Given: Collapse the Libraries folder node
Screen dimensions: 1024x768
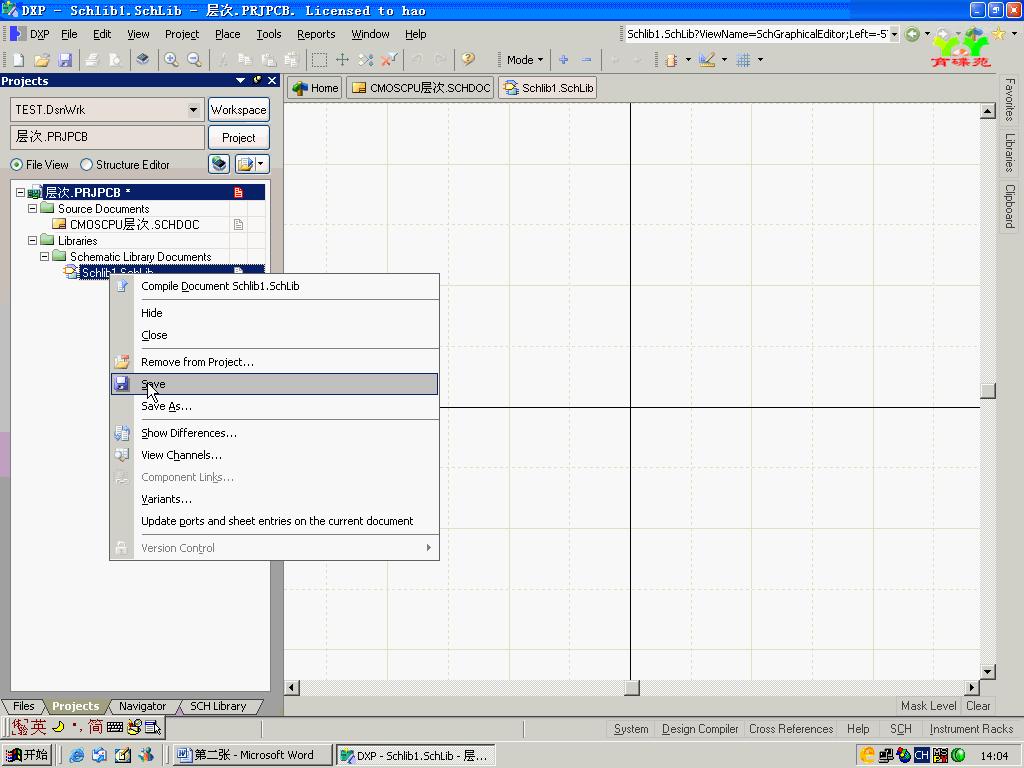Looking at the screenshot, I should [32, 241].
